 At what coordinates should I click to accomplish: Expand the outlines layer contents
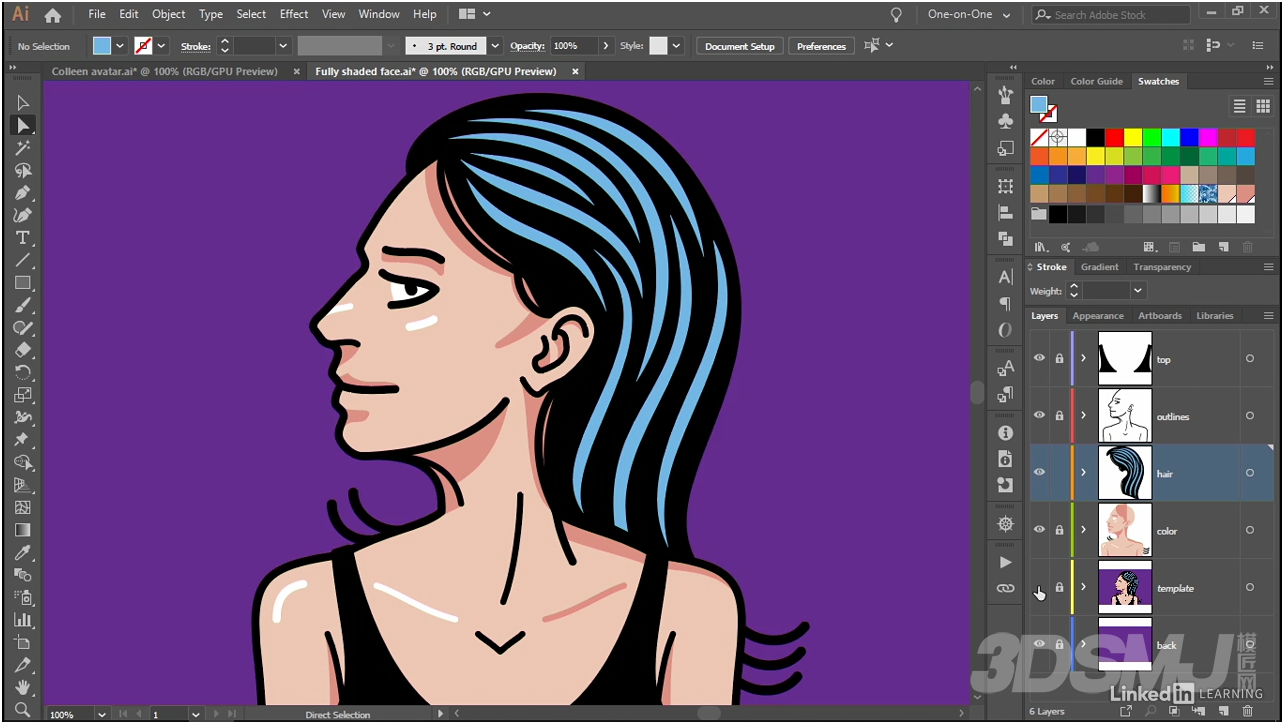click(x=1083, y=415)
